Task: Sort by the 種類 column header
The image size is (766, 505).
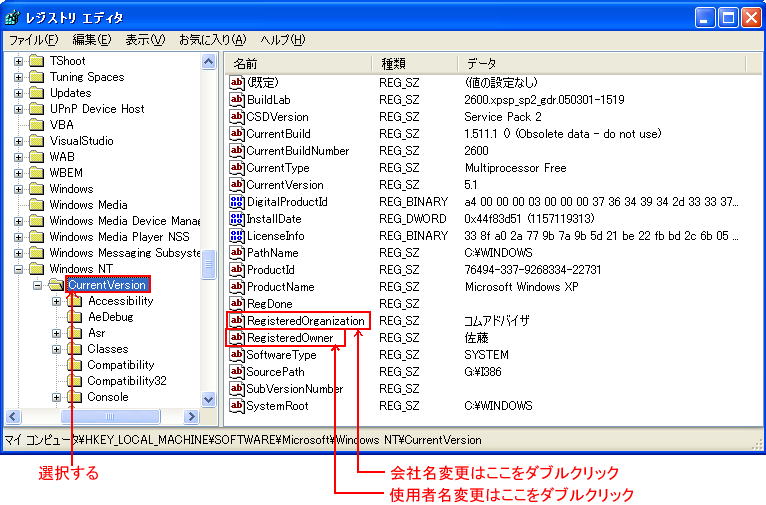Action: tap(415, 63)
